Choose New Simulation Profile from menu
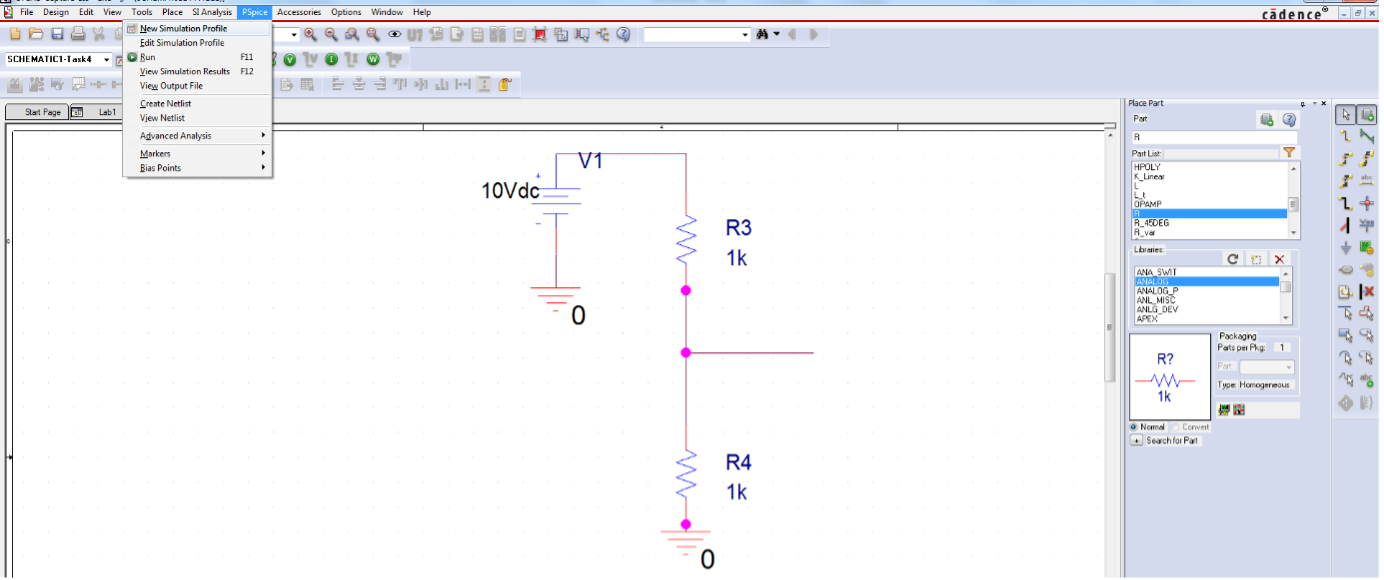 pos(183,29)
